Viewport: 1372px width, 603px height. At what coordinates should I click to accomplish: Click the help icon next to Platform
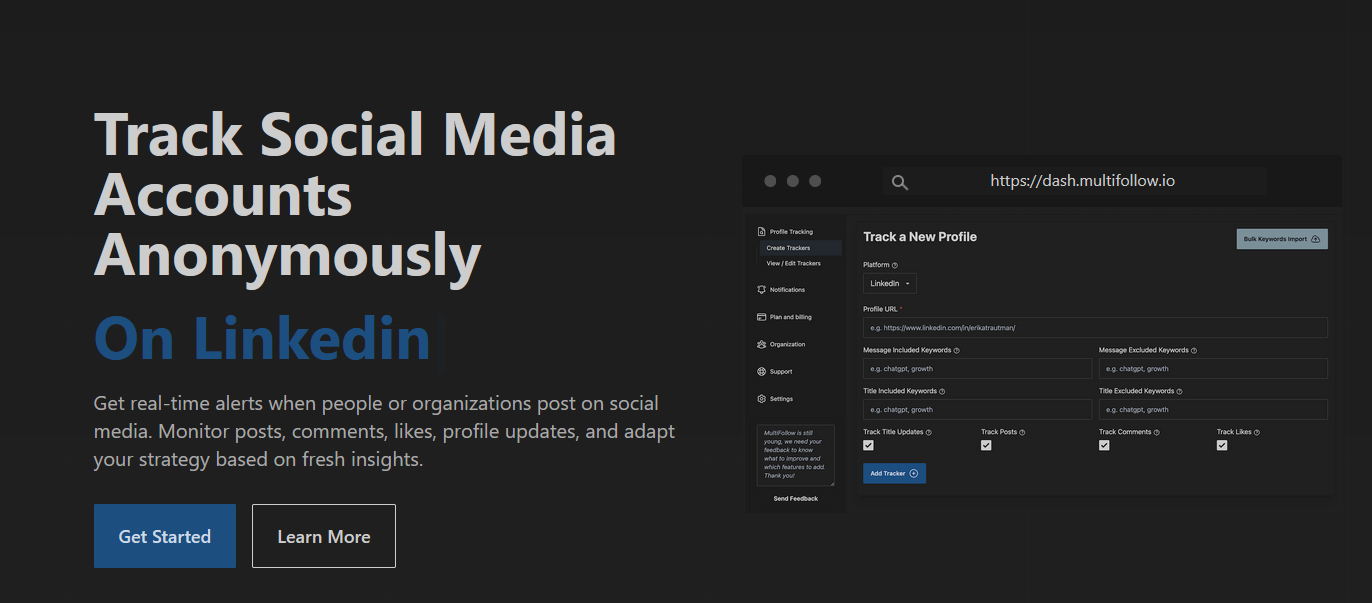895,265
